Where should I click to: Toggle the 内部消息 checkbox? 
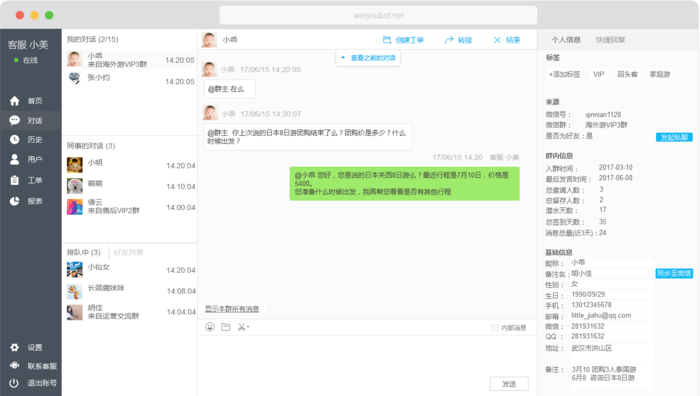495,328
